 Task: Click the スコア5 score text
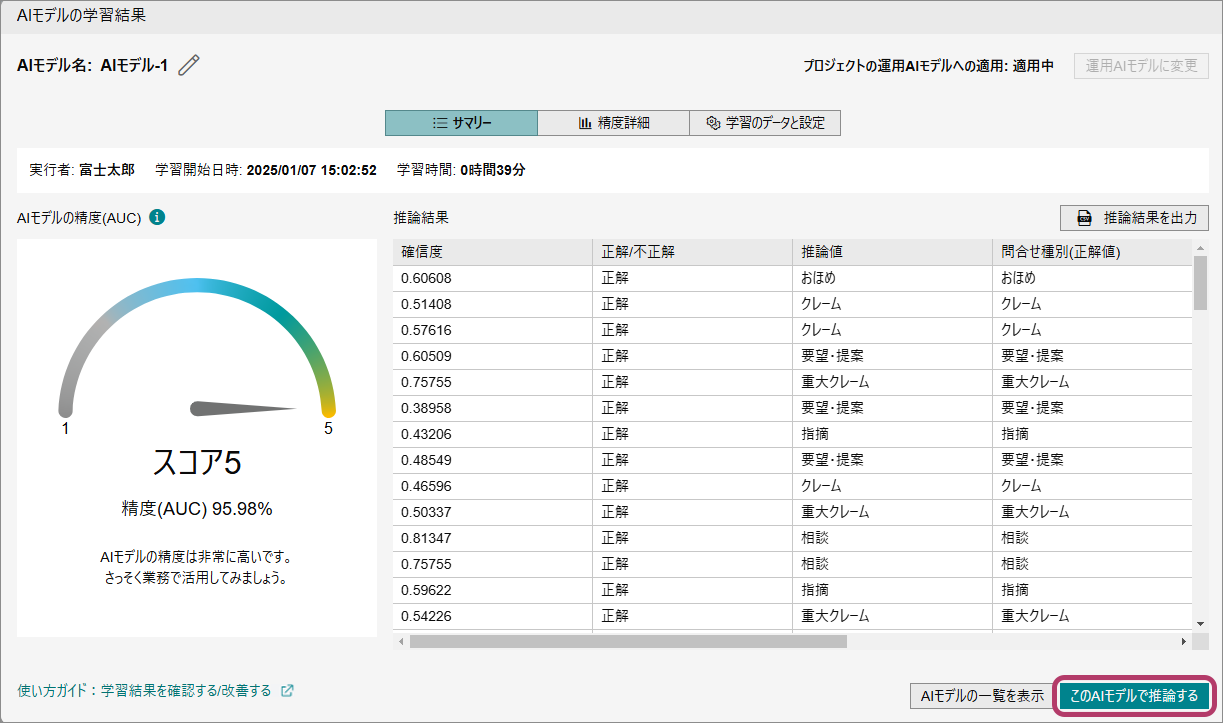[x=197, y=462]
